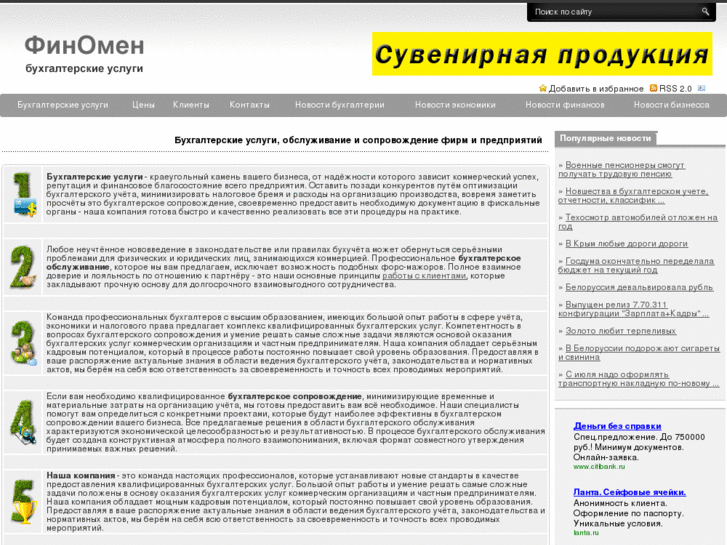This screenshot has height=545, width=727.
Task: Open the 'Добавить в избранное' link
Action: (596, 89)
